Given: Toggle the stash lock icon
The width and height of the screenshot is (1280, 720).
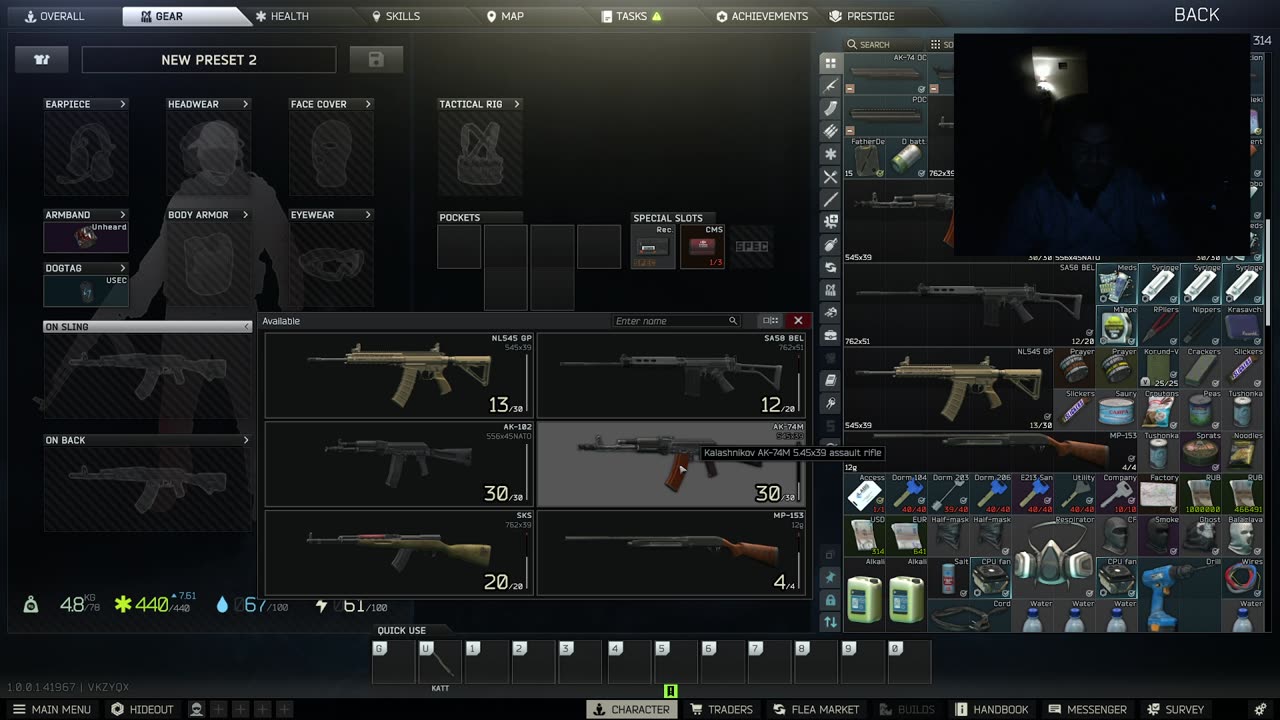Looking at the screenshot, I should 830,600.
